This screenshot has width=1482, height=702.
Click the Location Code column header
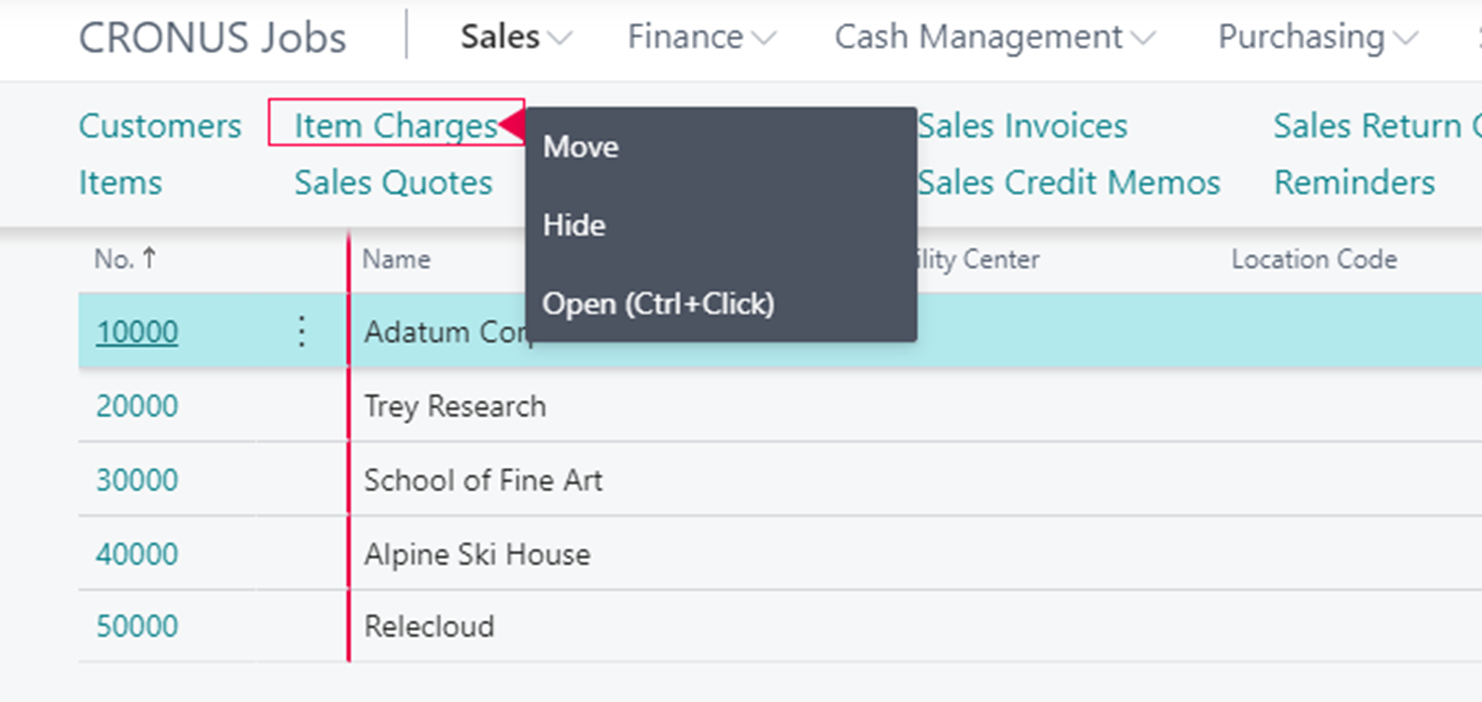1313,258
